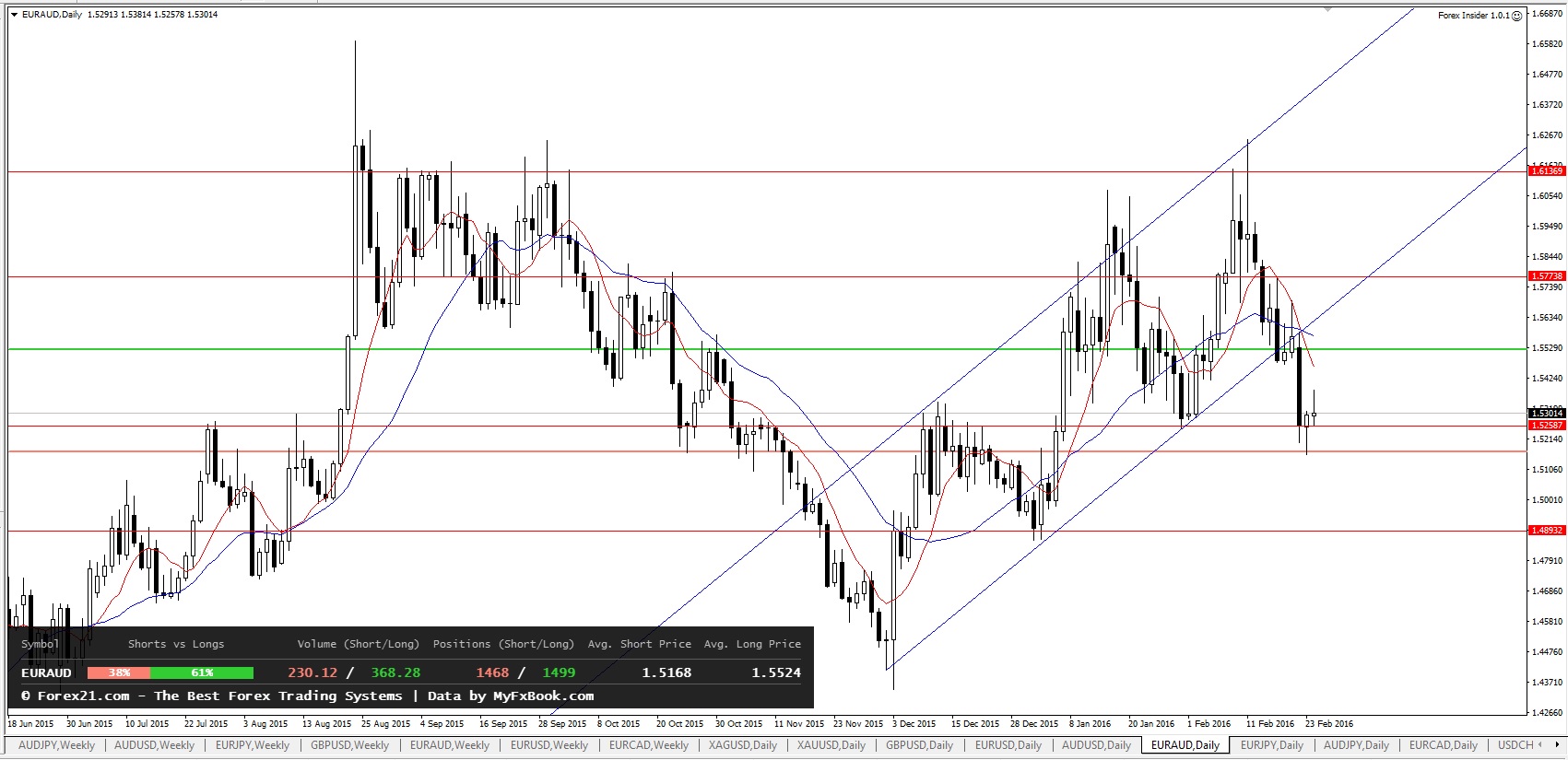
Task: Open the EURJPY,Weekly chart tab
Action: point(252,745)
